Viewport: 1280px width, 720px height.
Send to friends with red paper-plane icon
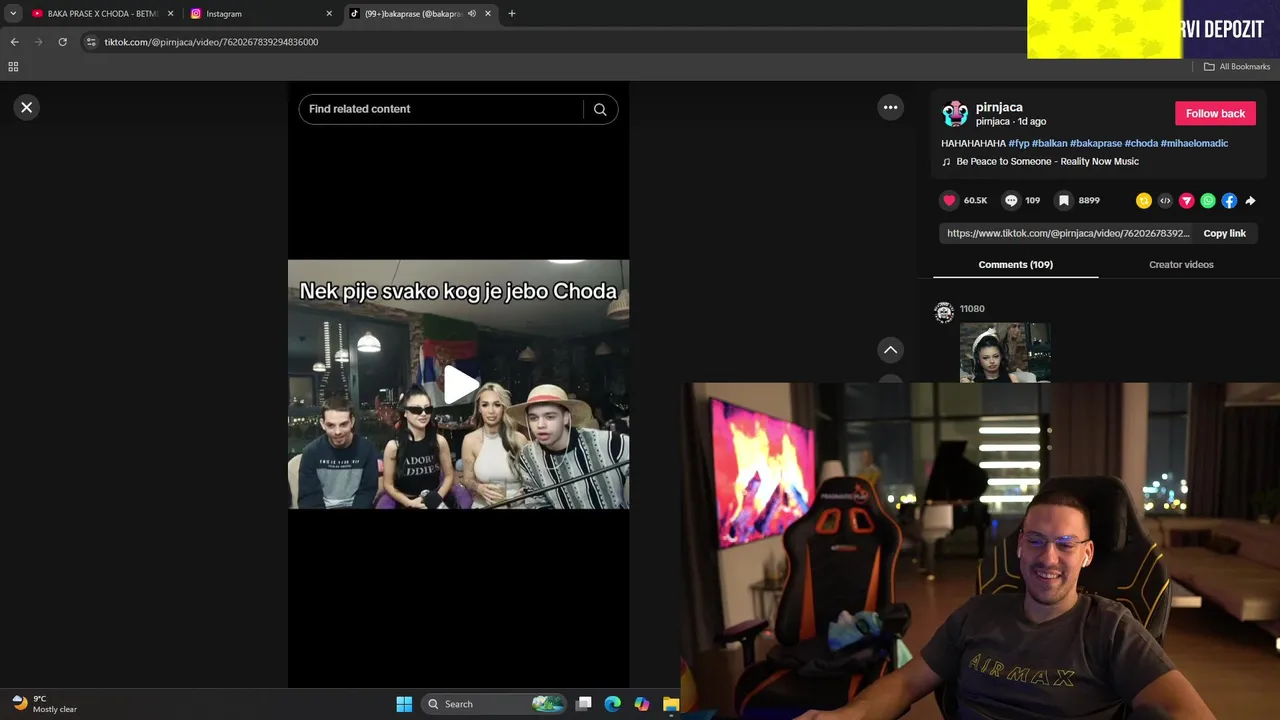(1187, 201)
